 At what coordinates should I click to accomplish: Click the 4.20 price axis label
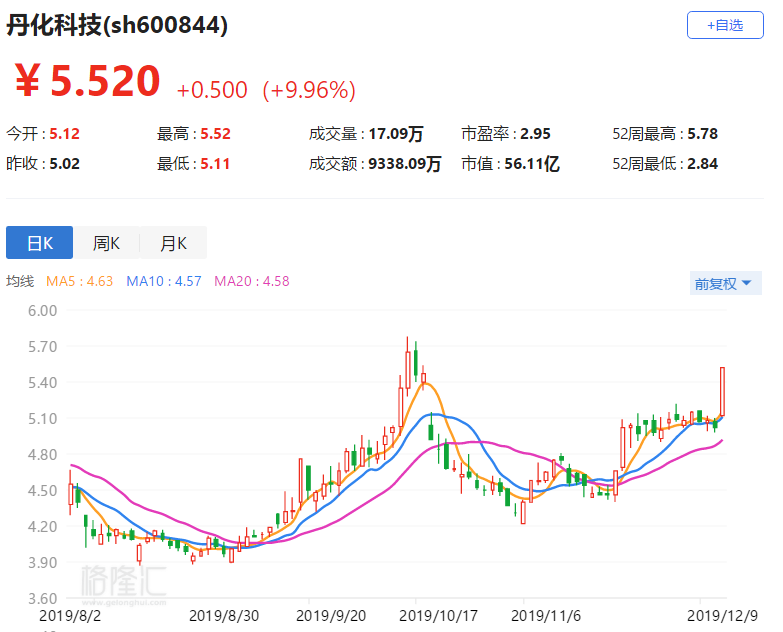(x=42, y=526)
